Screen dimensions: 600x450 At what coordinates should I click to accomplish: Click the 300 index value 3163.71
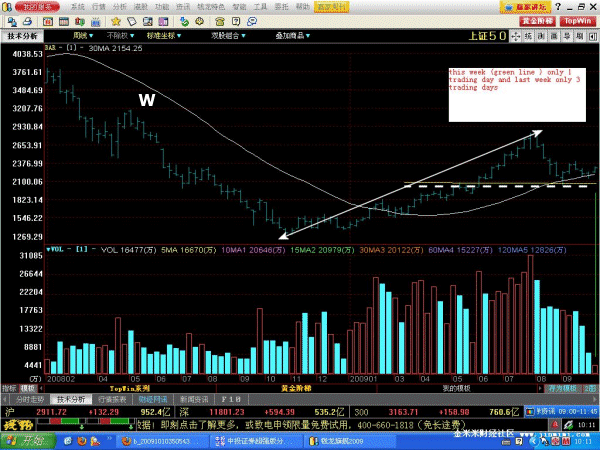tap(403, 412)
